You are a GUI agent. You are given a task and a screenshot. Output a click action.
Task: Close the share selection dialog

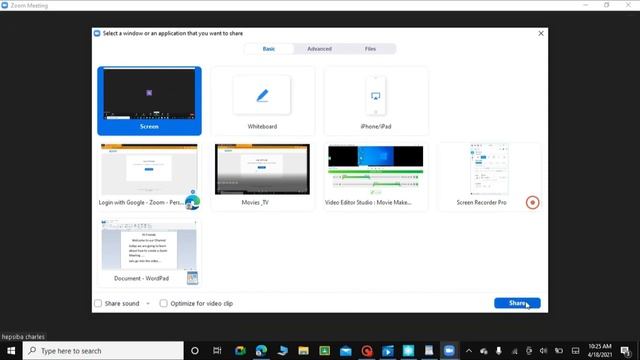click(x=541, y=33)
